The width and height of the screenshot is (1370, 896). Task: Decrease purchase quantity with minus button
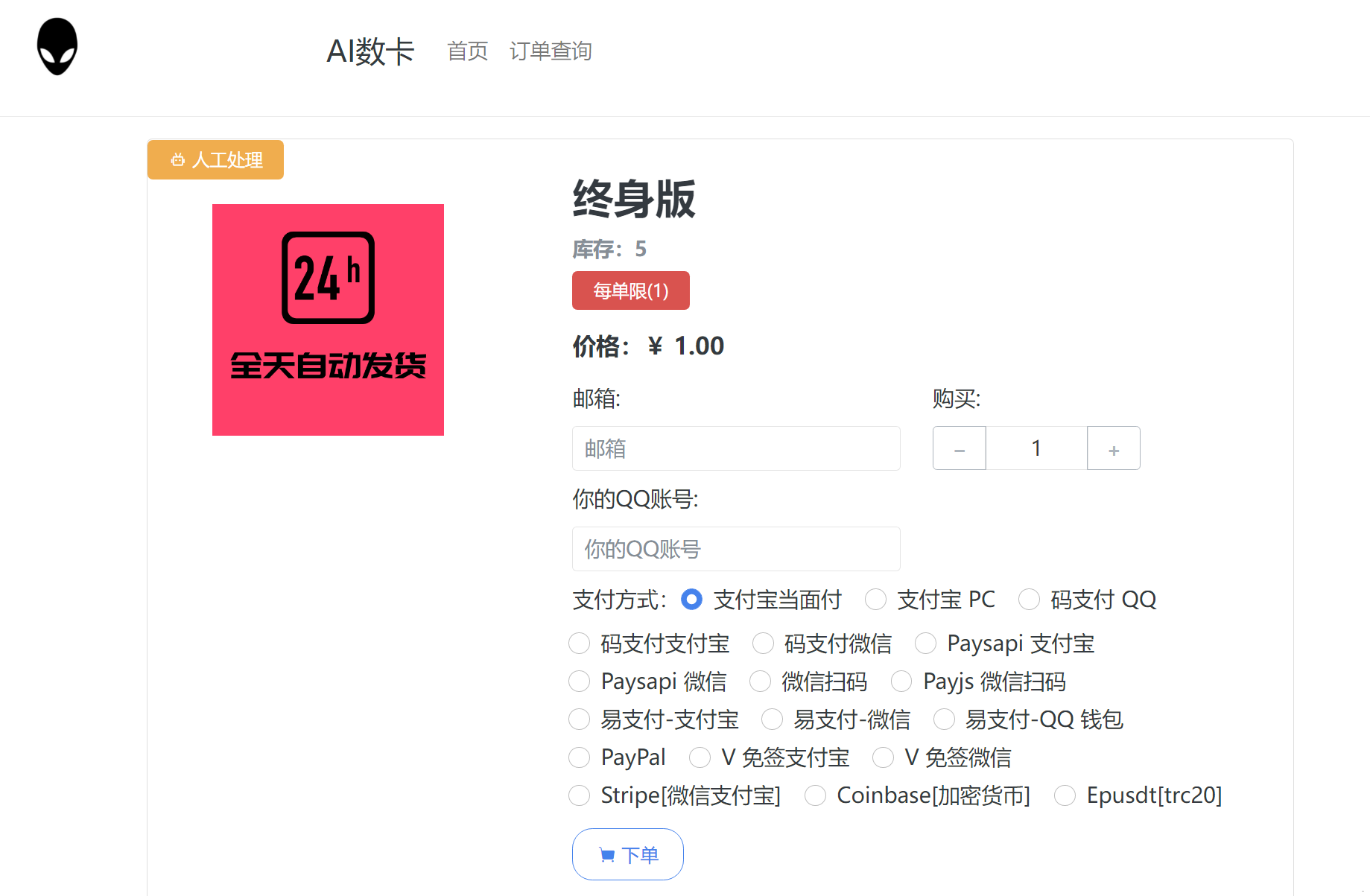pos(959,448)
